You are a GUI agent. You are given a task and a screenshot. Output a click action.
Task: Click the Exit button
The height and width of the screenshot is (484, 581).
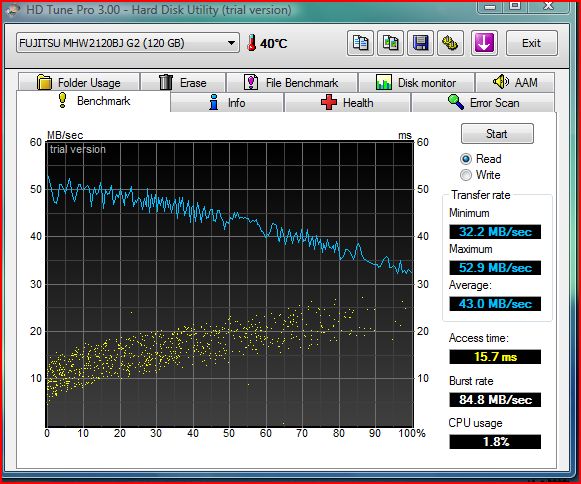(532, 43)
